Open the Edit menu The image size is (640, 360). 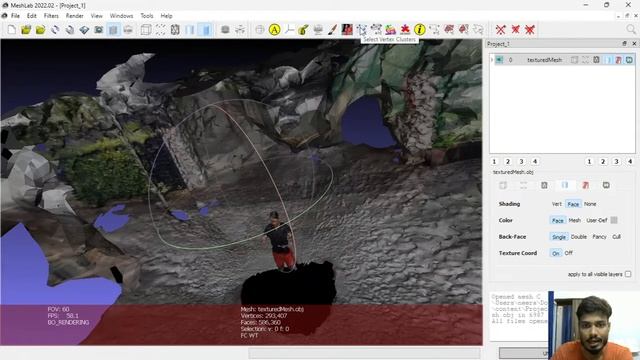pyautogui.click(x=32, y=16)
